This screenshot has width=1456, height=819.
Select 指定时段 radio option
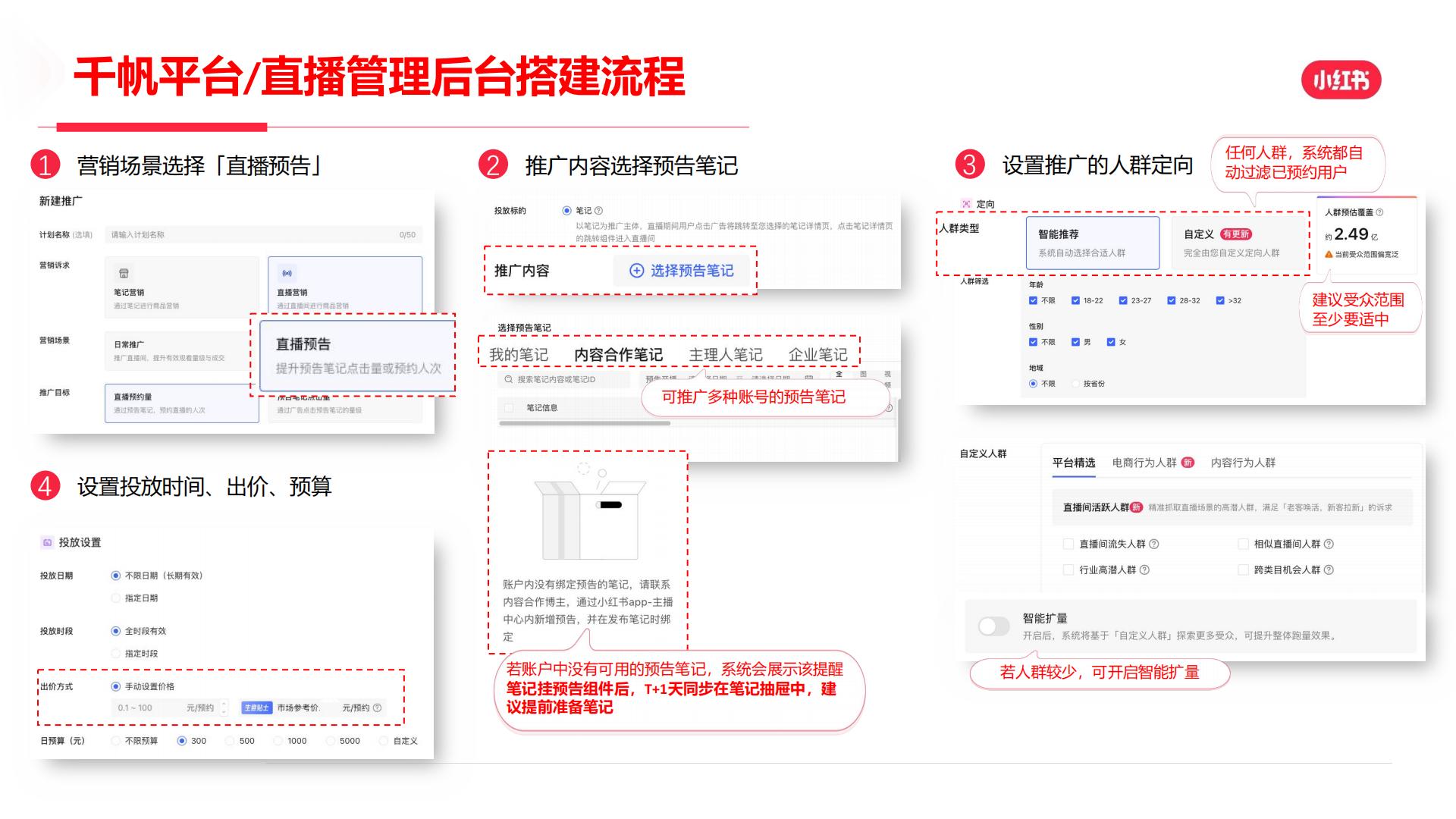(116, 654)
